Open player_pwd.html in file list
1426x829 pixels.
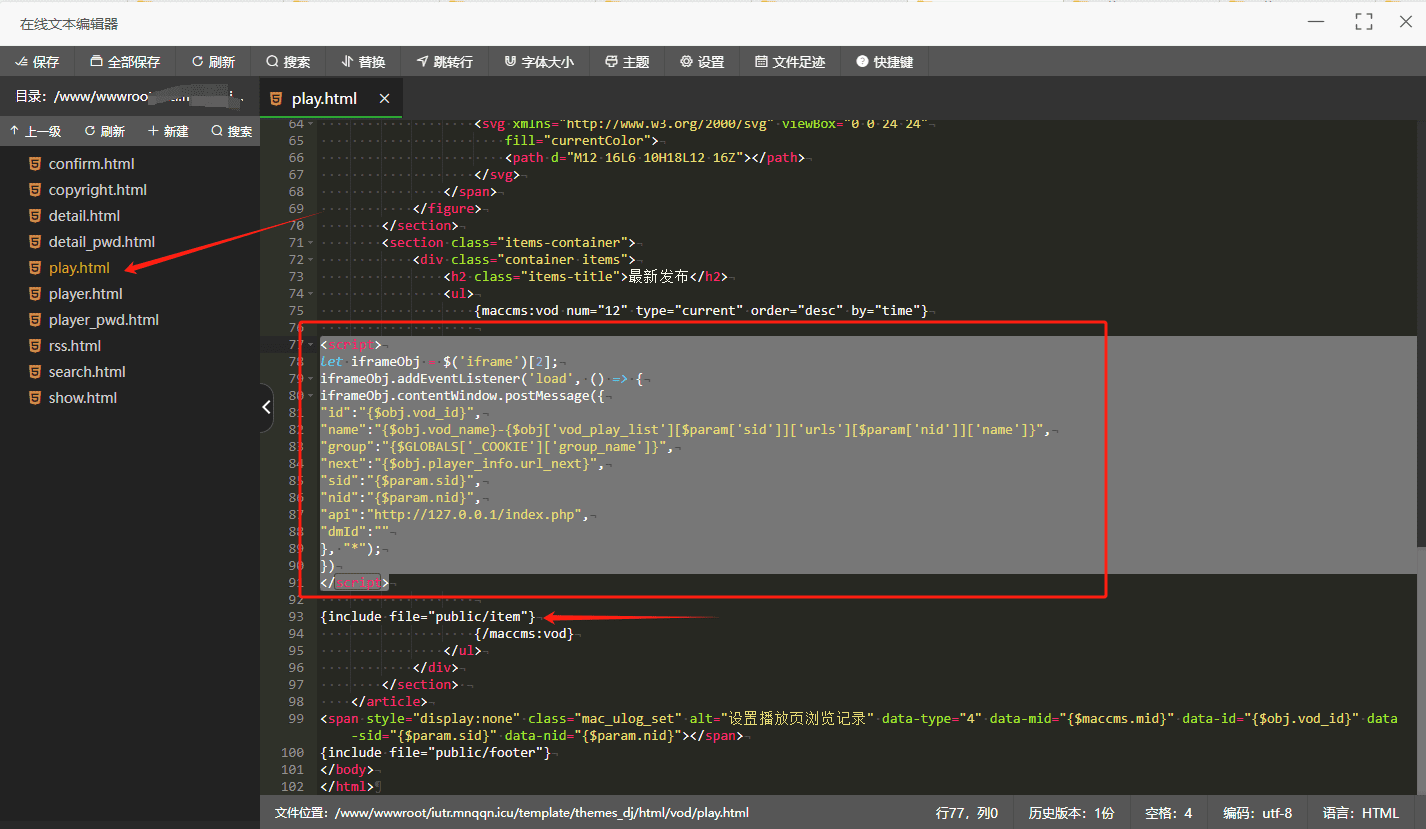tap(103, 320)
